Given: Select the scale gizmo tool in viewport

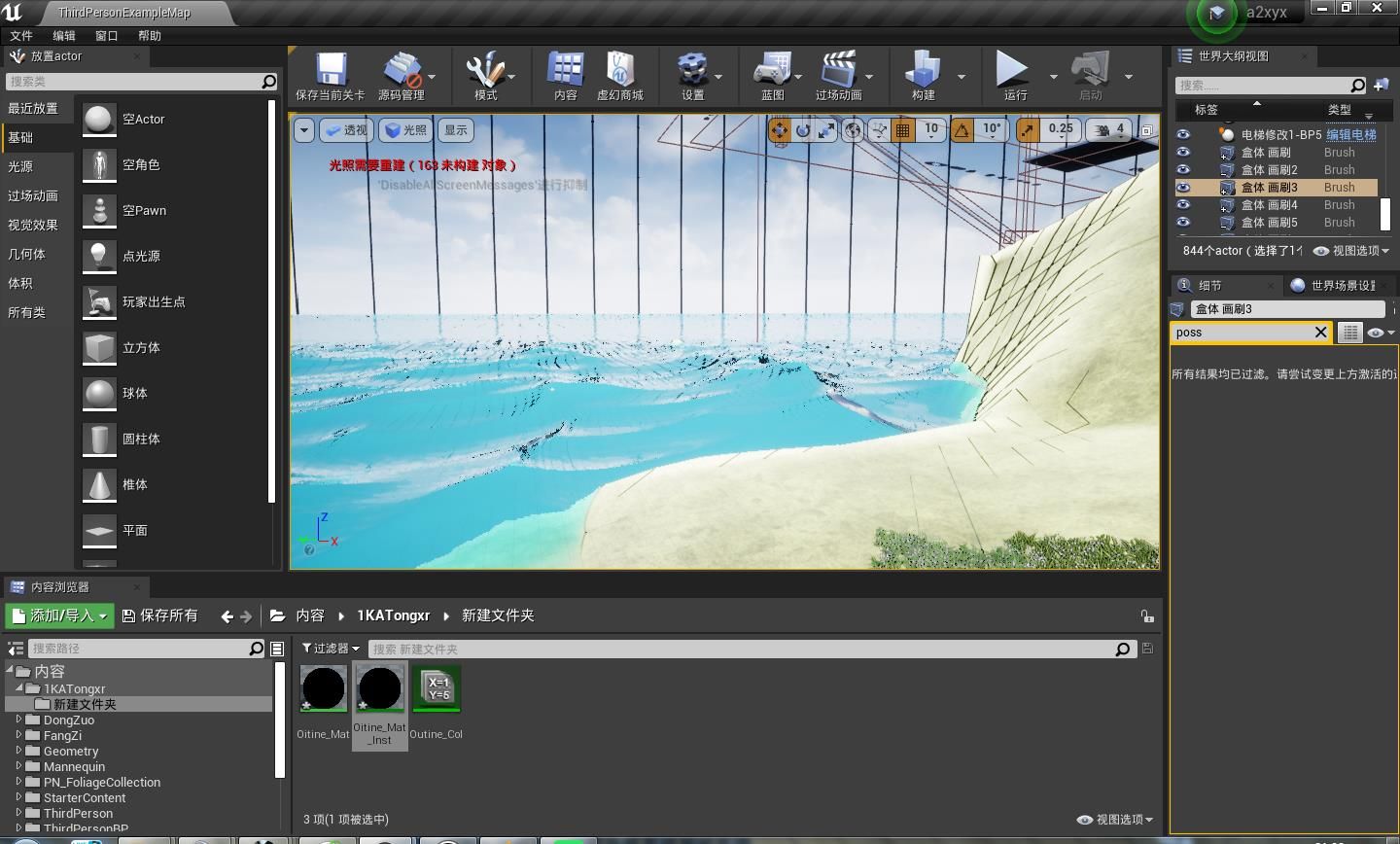Looking at the screenshot, I should click(826, 129).
